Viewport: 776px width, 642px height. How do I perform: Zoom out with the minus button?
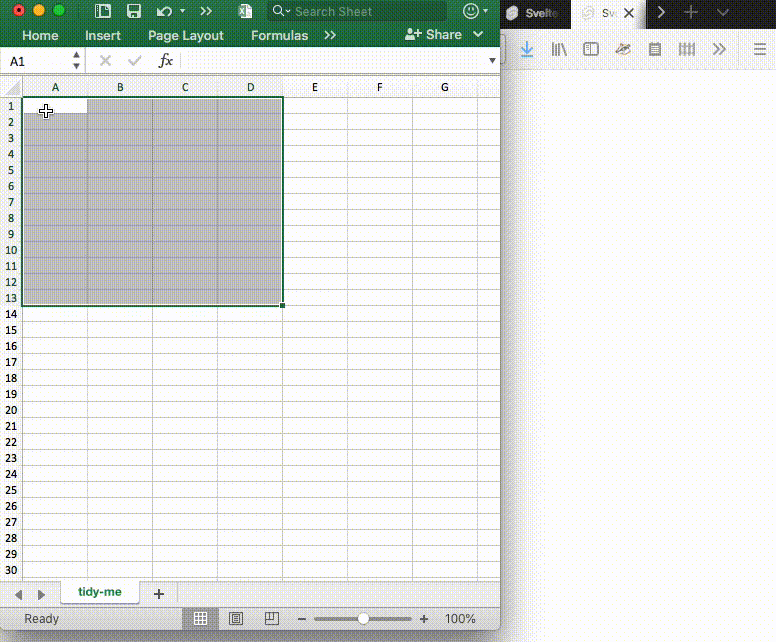(301, 619)
